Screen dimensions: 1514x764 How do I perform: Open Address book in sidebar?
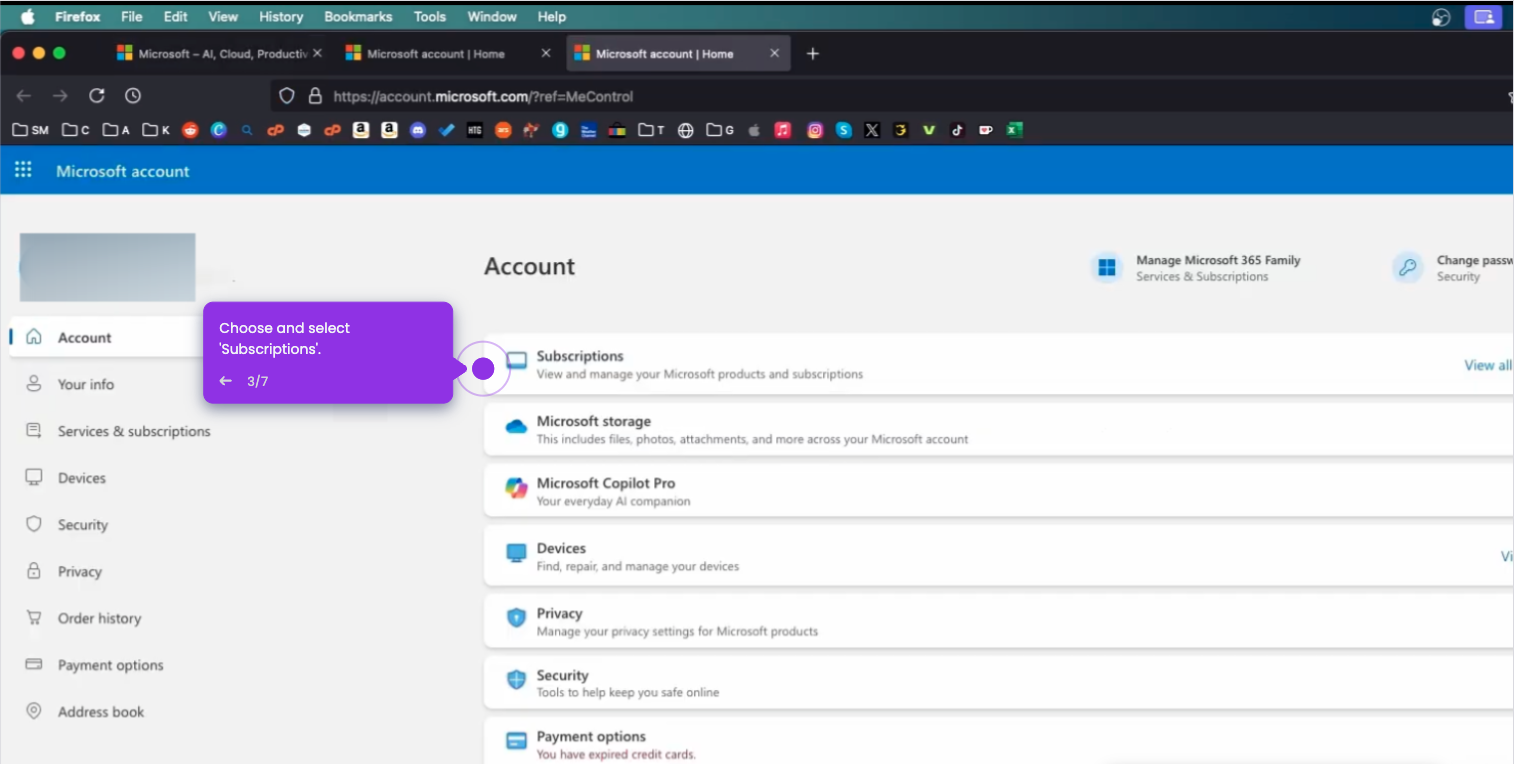101,712
